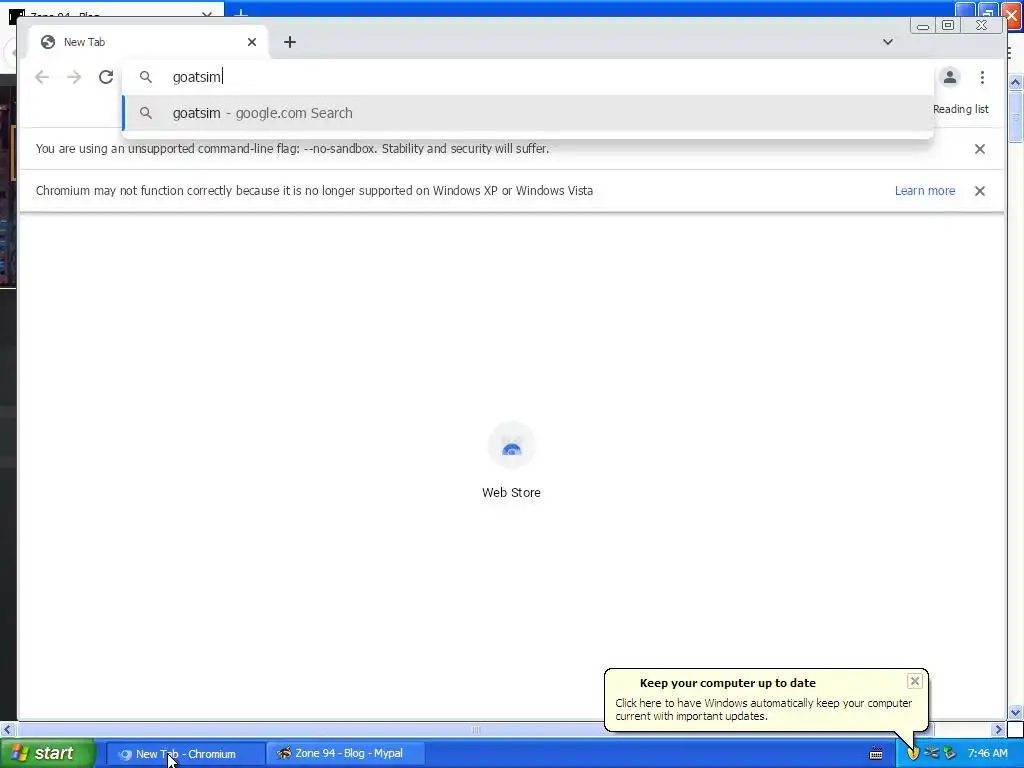Maximize the Chromium window
The height and width of the screenshot is (768, 1024).
pyautogui.click(x=948, y=25)
